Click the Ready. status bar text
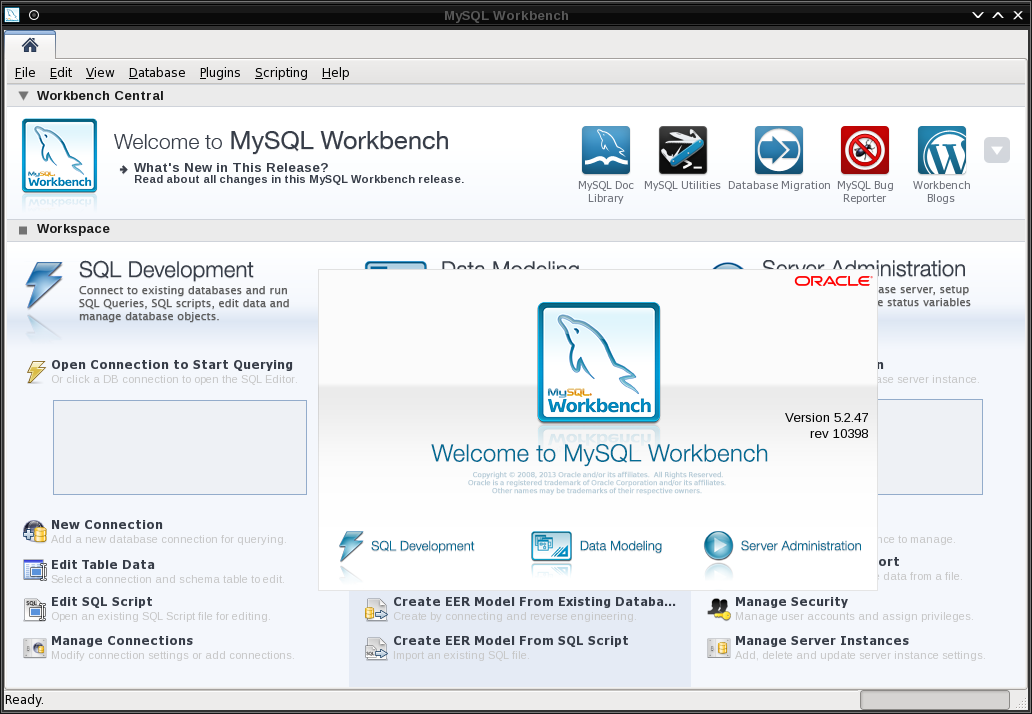 click(24, 700)
